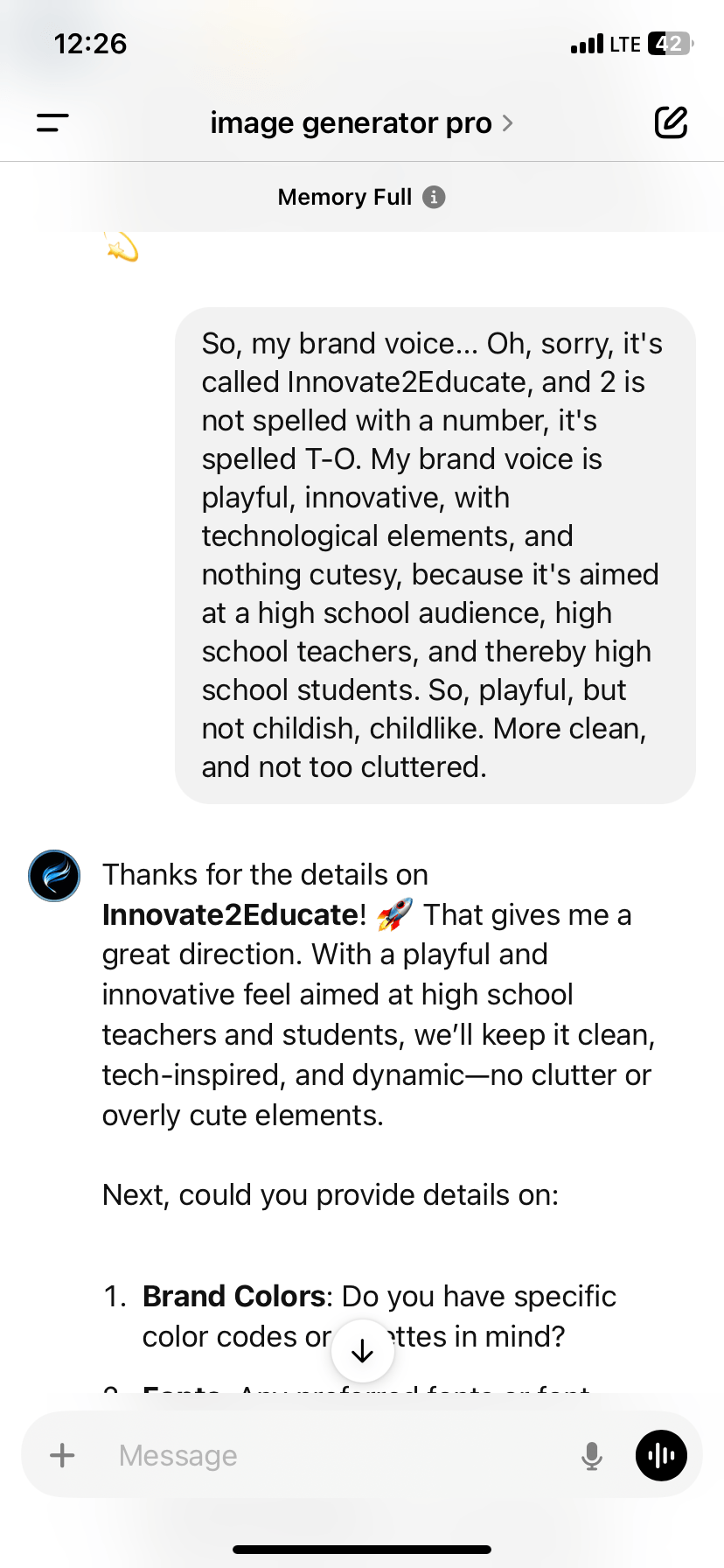Tap the home indicator bar
The image size is (724, 1568).
click(x=362, y=1549)
